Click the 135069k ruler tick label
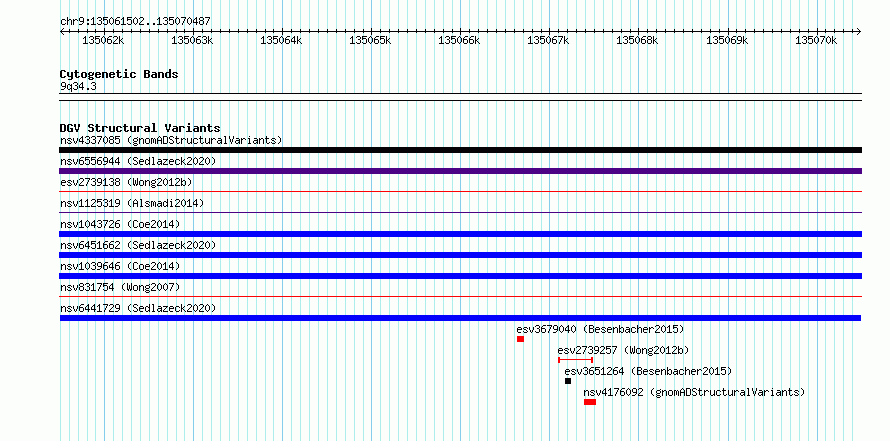The height and width of the screenshot is (441, 890). click(727, 40)
